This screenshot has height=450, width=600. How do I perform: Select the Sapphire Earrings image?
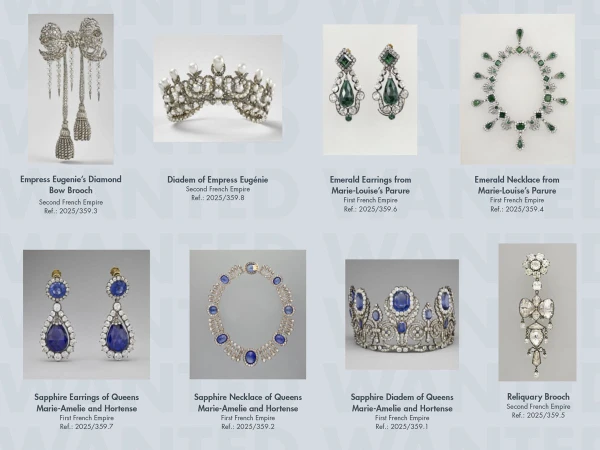tap(86, 315)
